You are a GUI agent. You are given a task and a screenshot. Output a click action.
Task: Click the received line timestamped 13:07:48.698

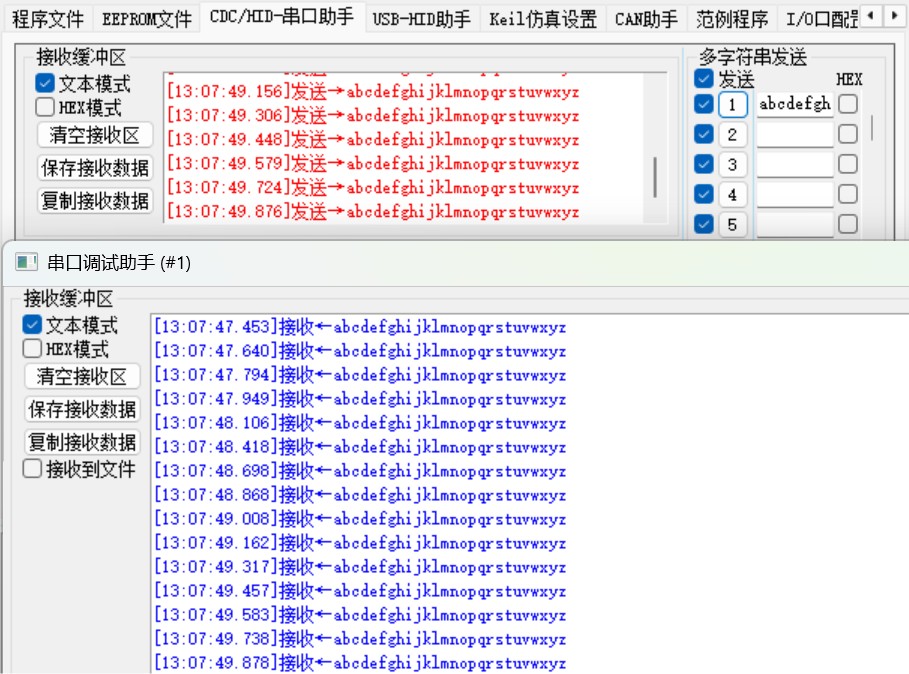point(360,471)
